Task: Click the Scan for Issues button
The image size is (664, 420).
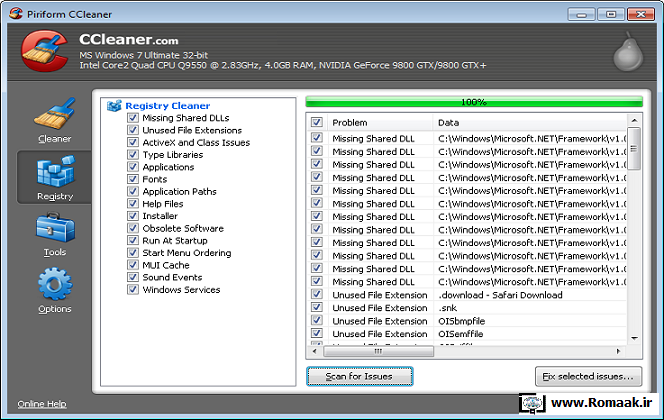Action: pos(360,376)
